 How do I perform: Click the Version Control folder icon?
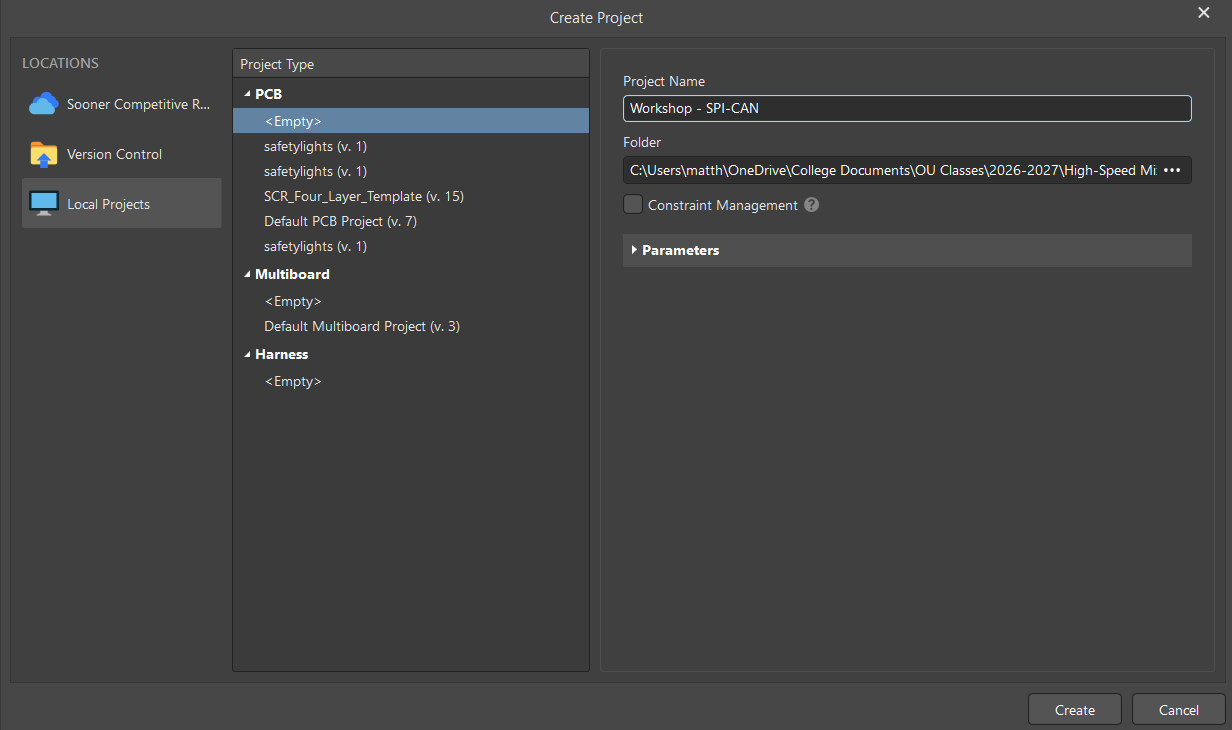pos(44,154)
